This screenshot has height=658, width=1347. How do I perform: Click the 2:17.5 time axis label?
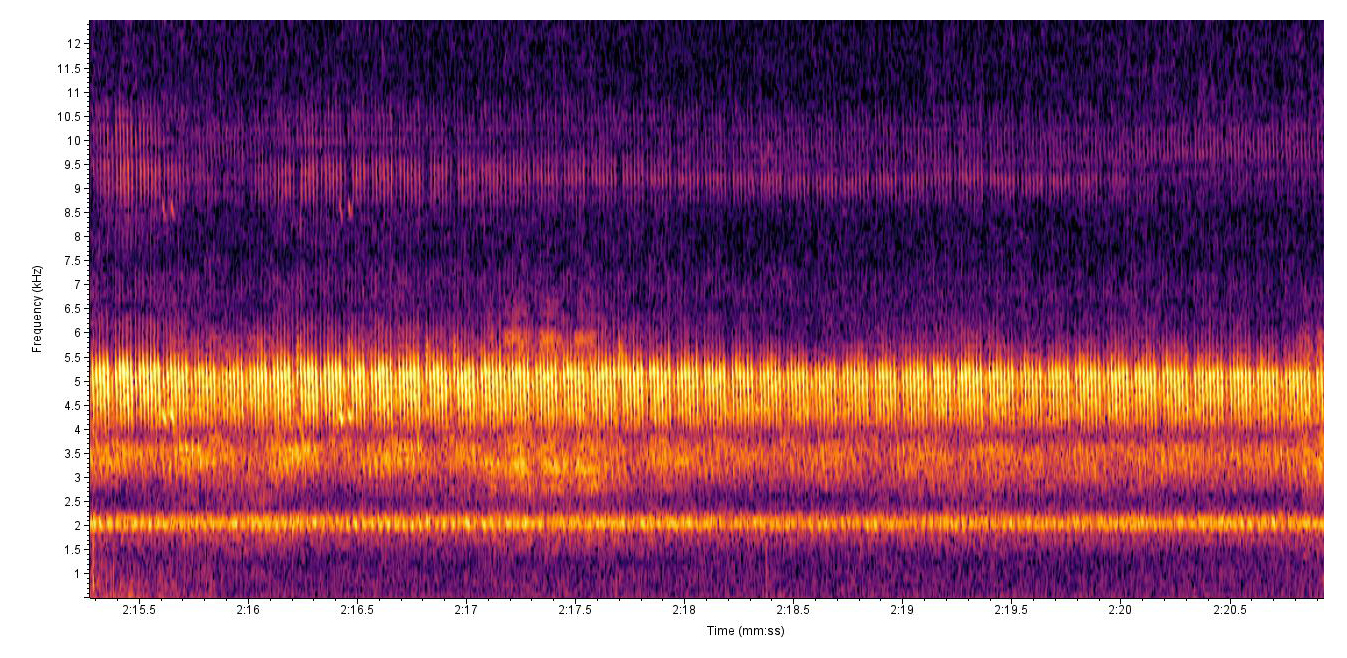click(x=575, y=610)
